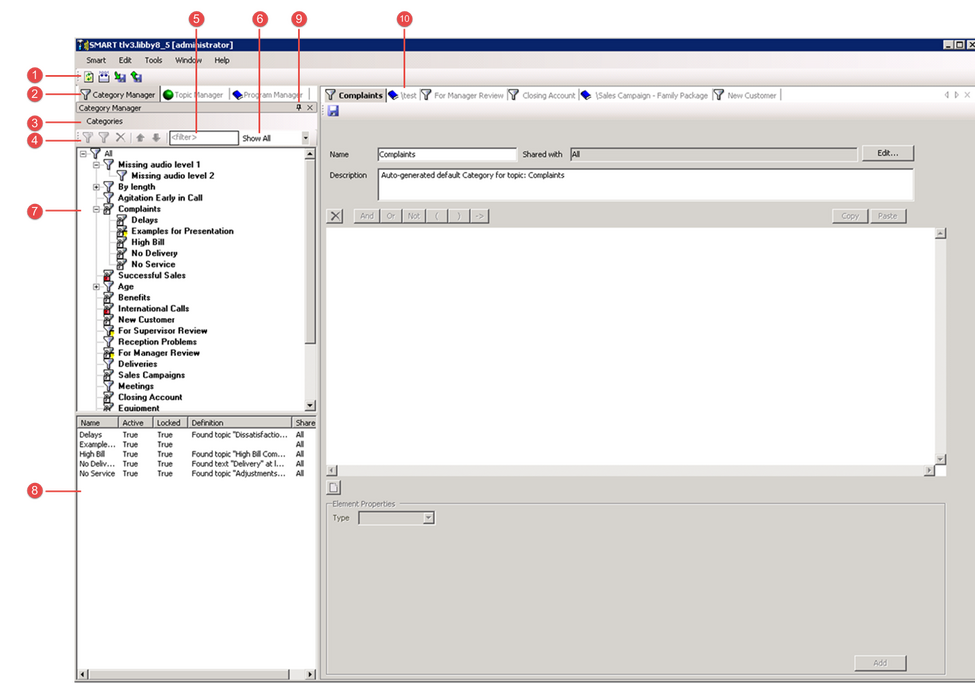The width and height of the screenshot is (975, 683).
Task: Open the \test document tab
Action: click(402, 95)
